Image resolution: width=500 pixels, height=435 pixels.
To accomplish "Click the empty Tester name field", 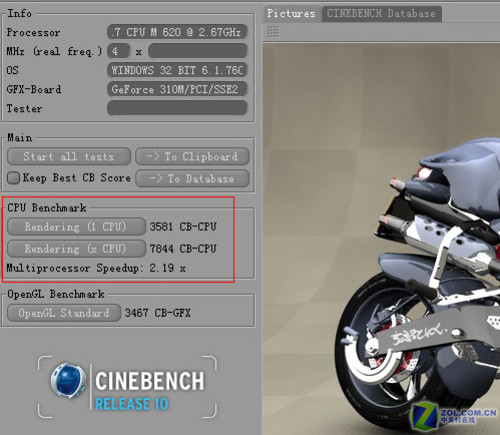I will 177,108.
